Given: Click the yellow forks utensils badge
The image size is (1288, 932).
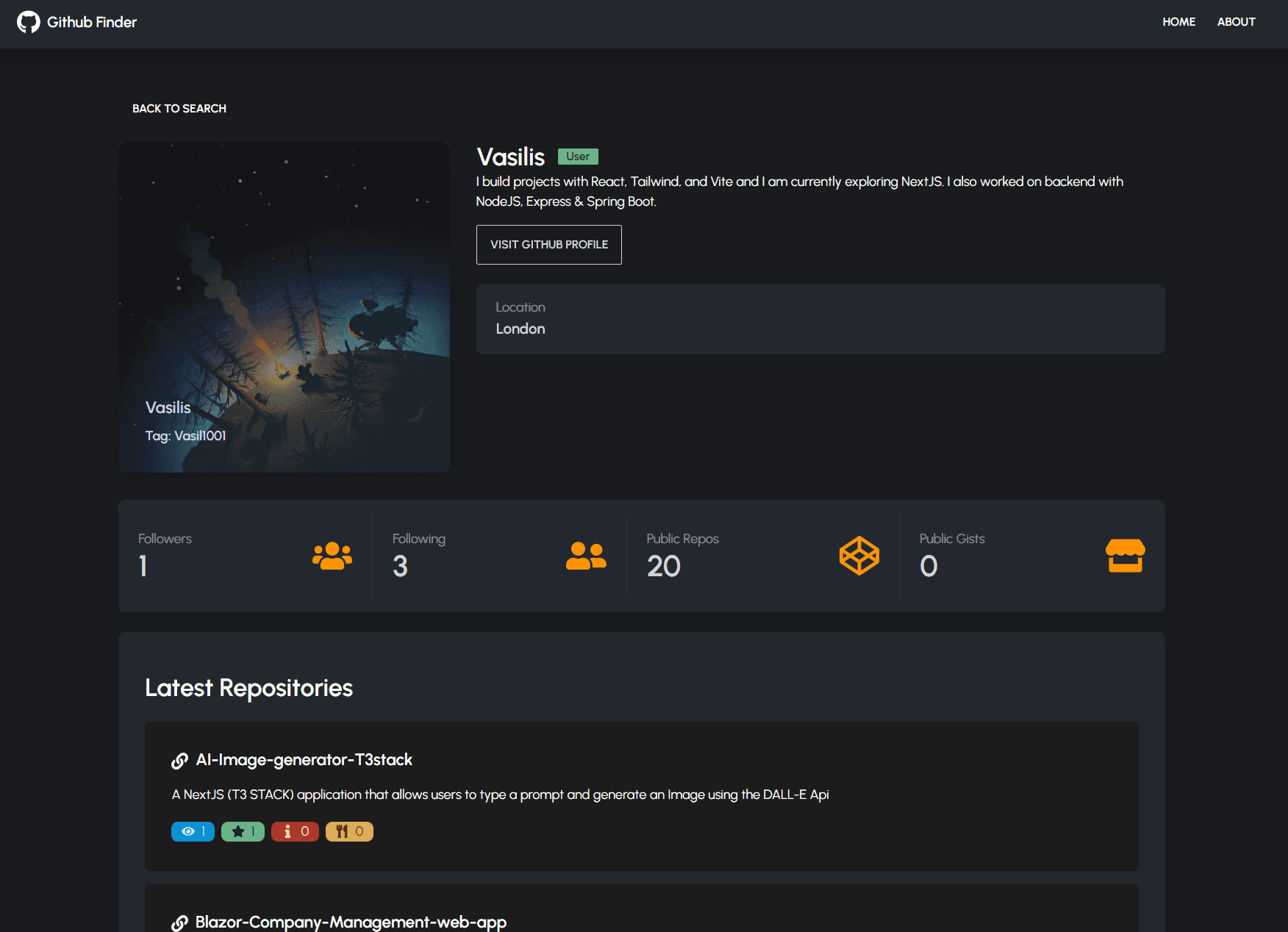Looking at the screenshot, I should 349,831.
